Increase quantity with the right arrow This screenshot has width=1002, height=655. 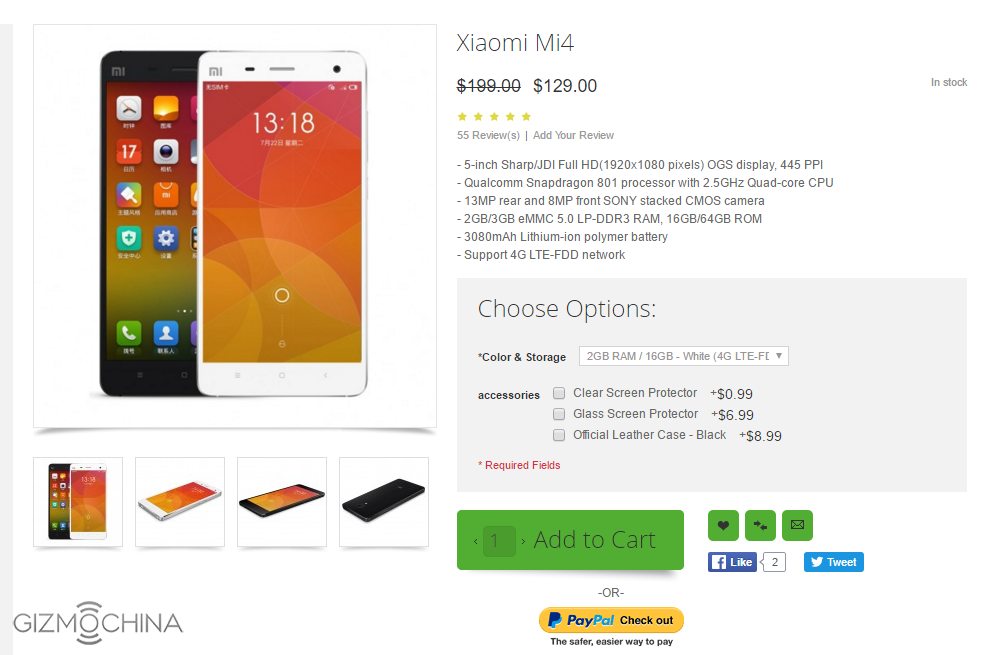pyautogui.click(x=523, y=541)
